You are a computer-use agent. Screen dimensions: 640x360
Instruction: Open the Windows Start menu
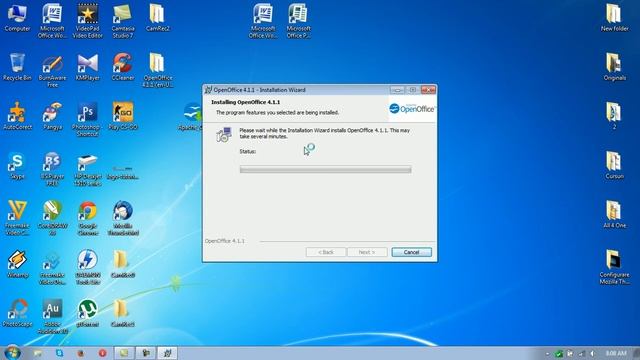pos(12,353)
